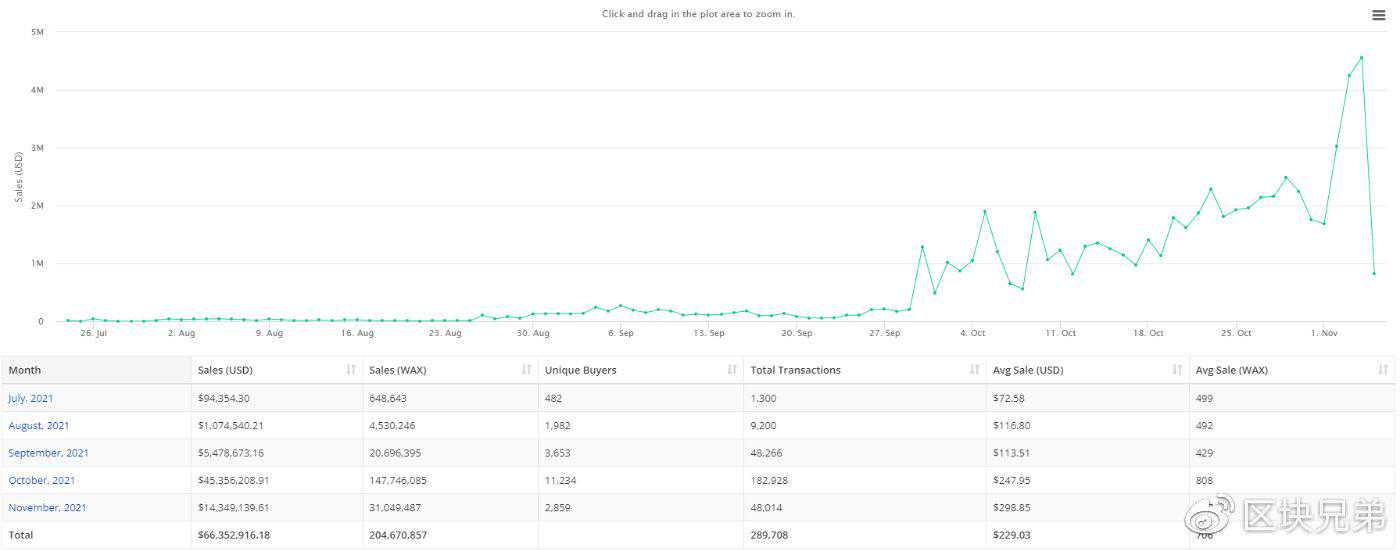Click the '1. Nov' x-axis label
Screen dimensions: 1400x550
click(1324, 333)
